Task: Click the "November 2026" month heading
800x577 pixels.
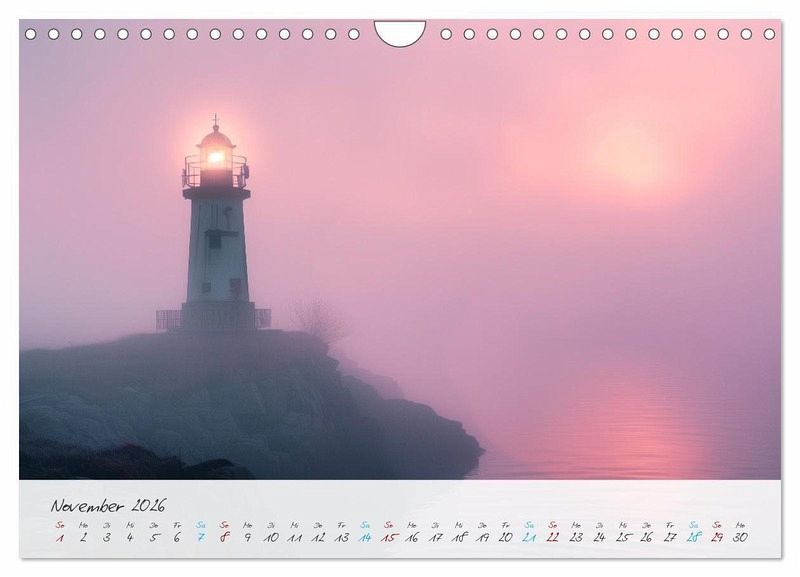Action: [x=109, y=505]
